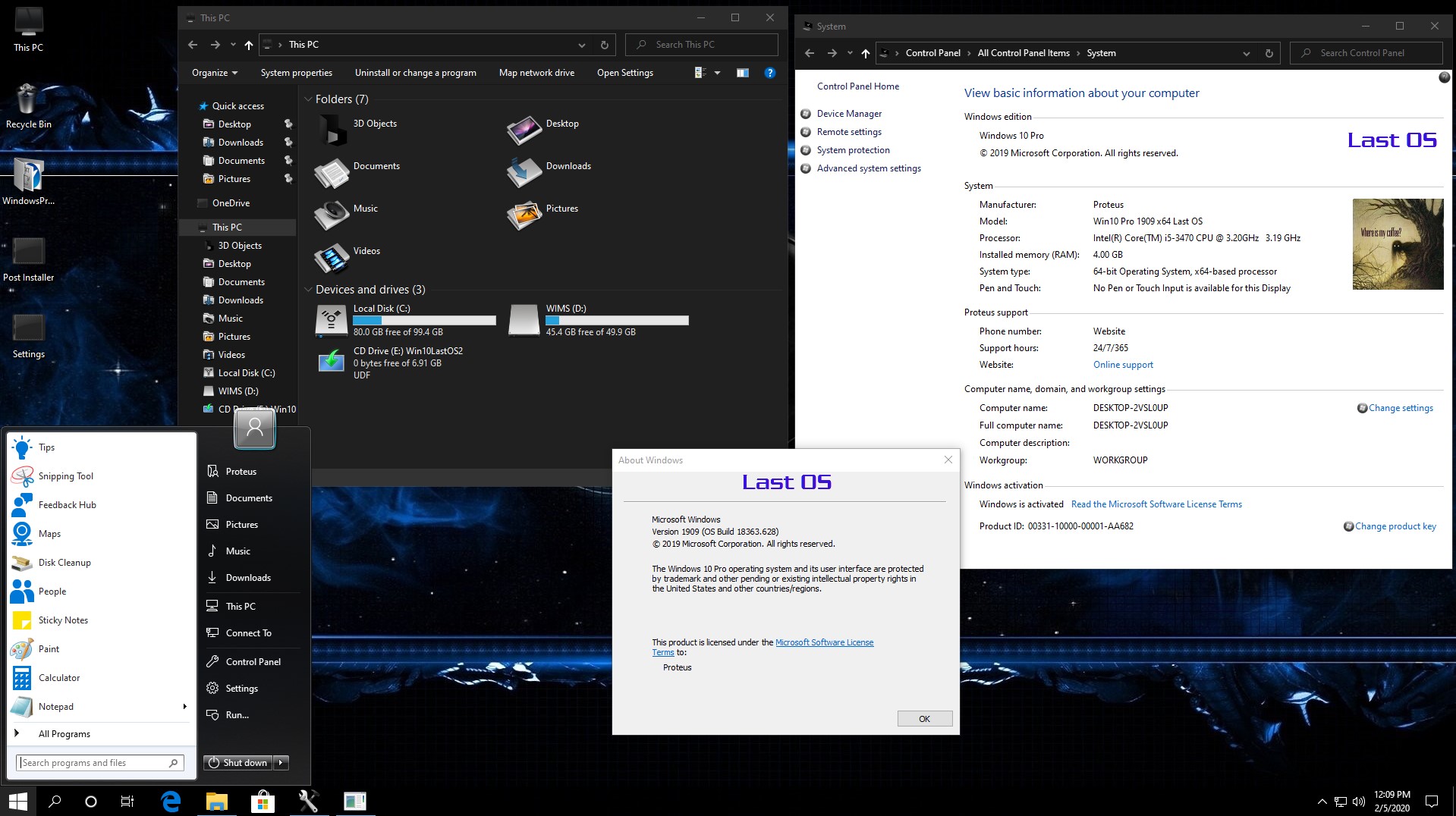
Task: Open Advanced system settings
Action: click(869, 168)
